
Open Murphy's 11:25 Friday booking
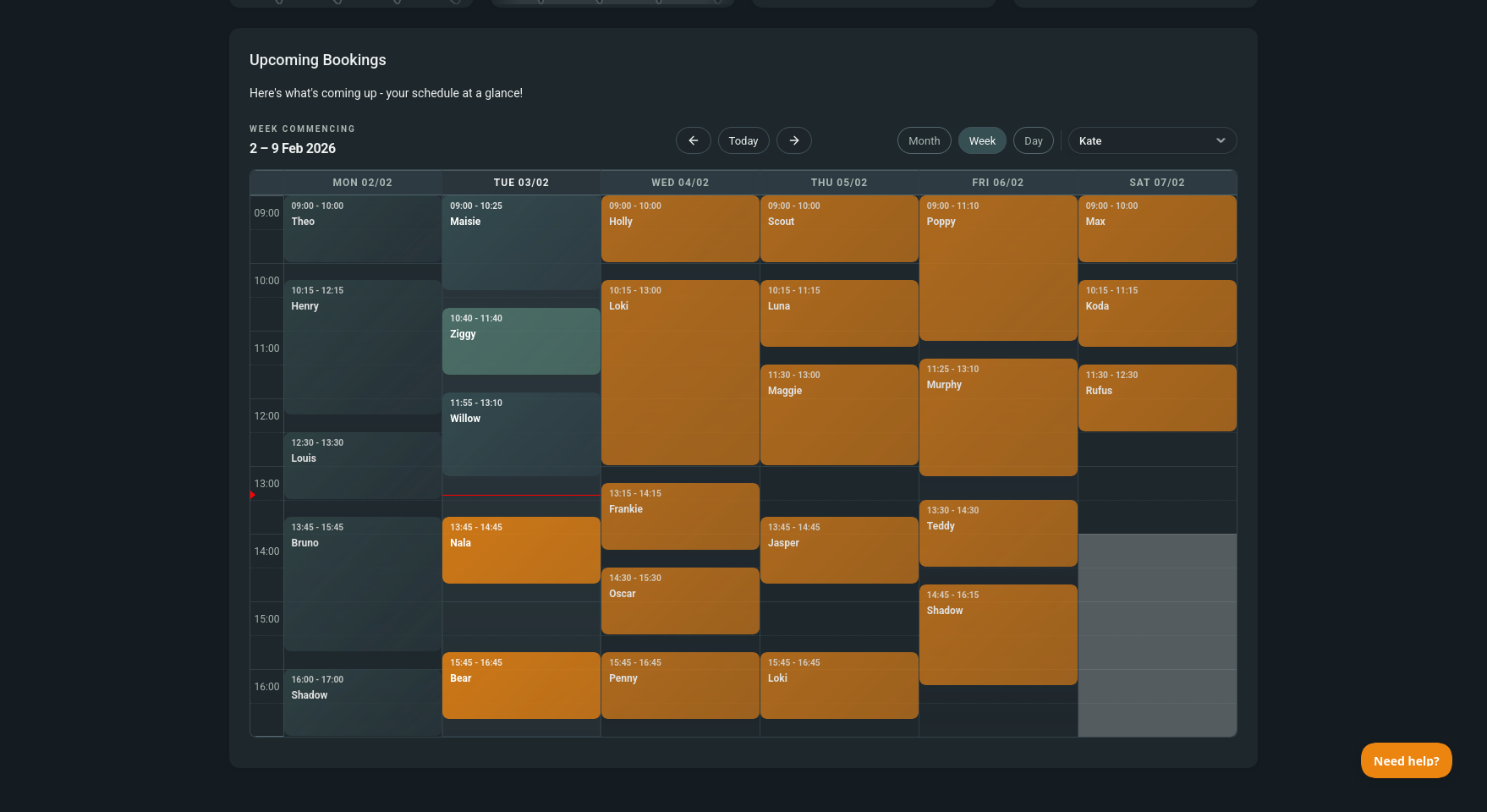tap(997, 417)
